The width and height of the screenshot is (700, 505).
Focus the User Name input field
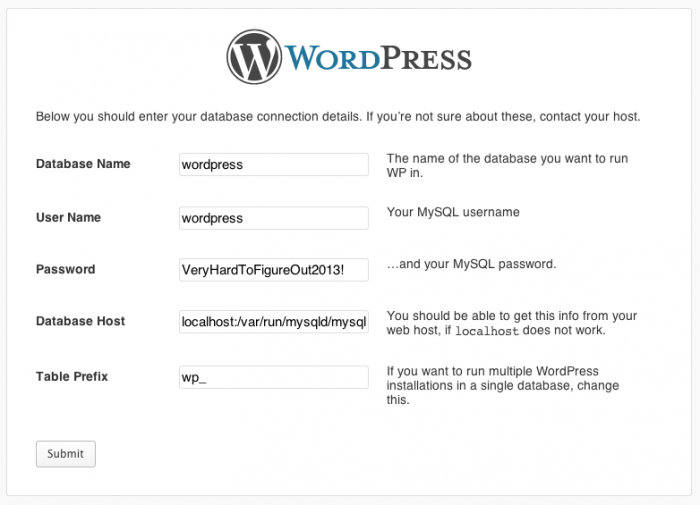tap(274, 218)
